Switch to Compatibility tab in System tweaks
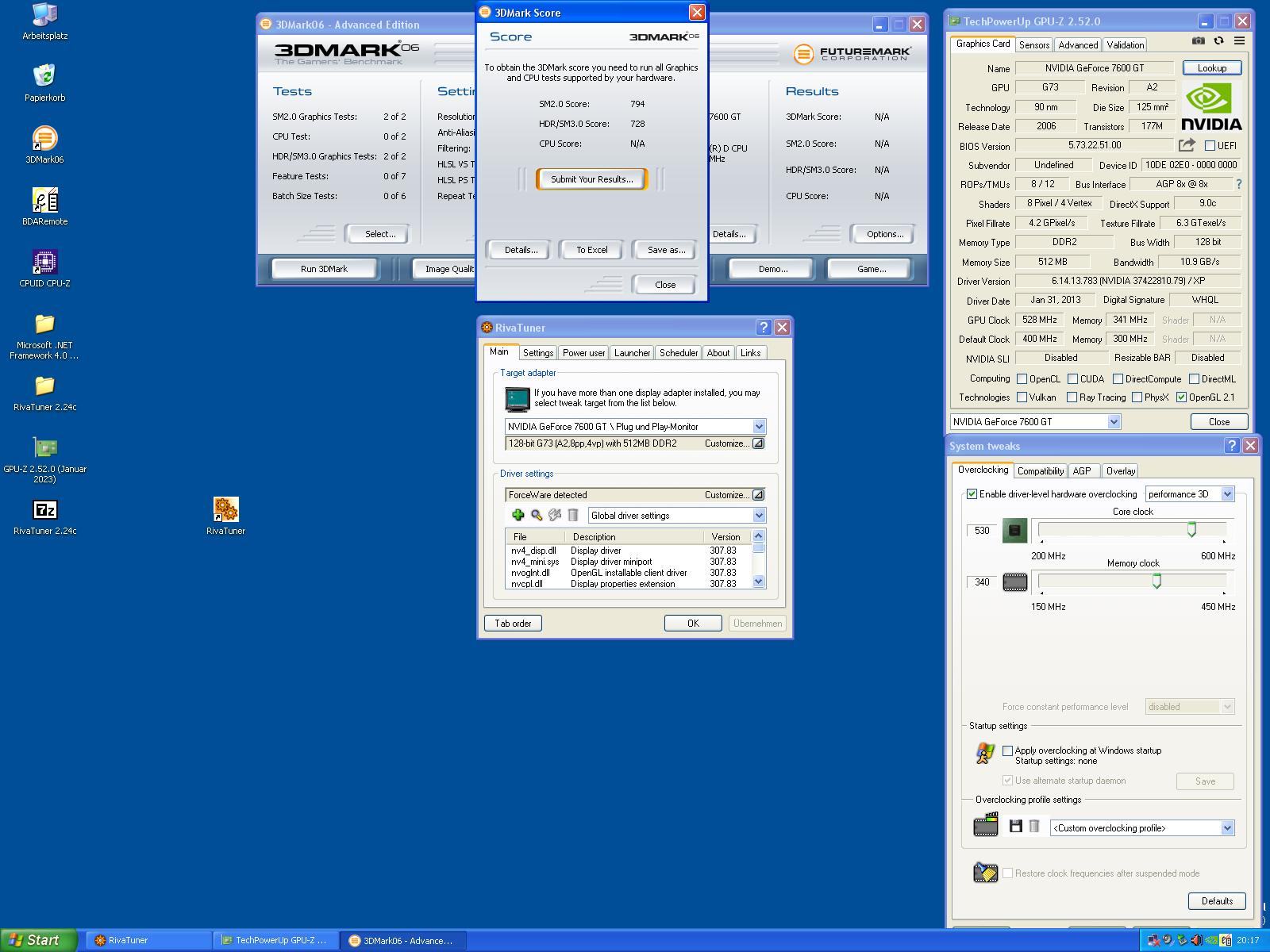The height and width of the screenshot is (952, 1270). click(x=1041, y=471)
